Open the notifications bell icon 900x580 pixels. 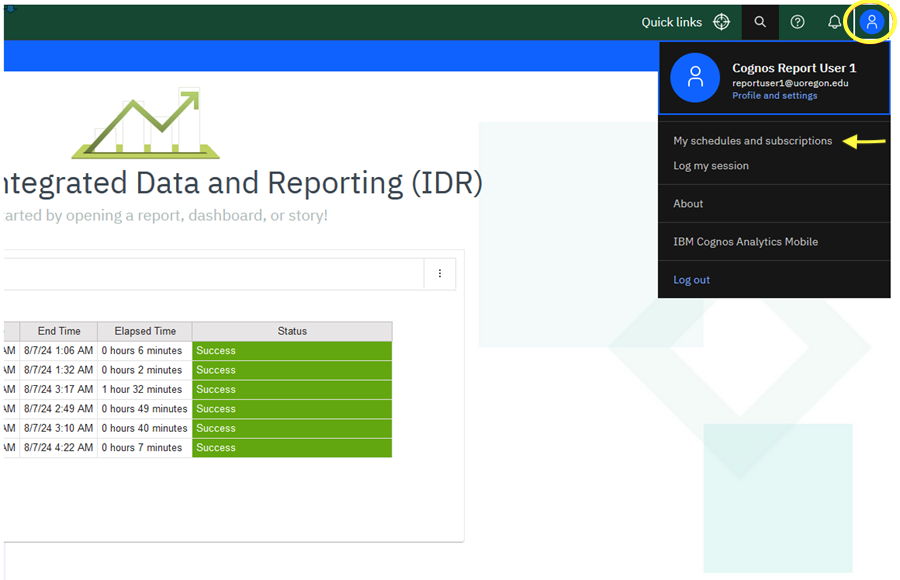pyautogui.click(x=835, y=22)
